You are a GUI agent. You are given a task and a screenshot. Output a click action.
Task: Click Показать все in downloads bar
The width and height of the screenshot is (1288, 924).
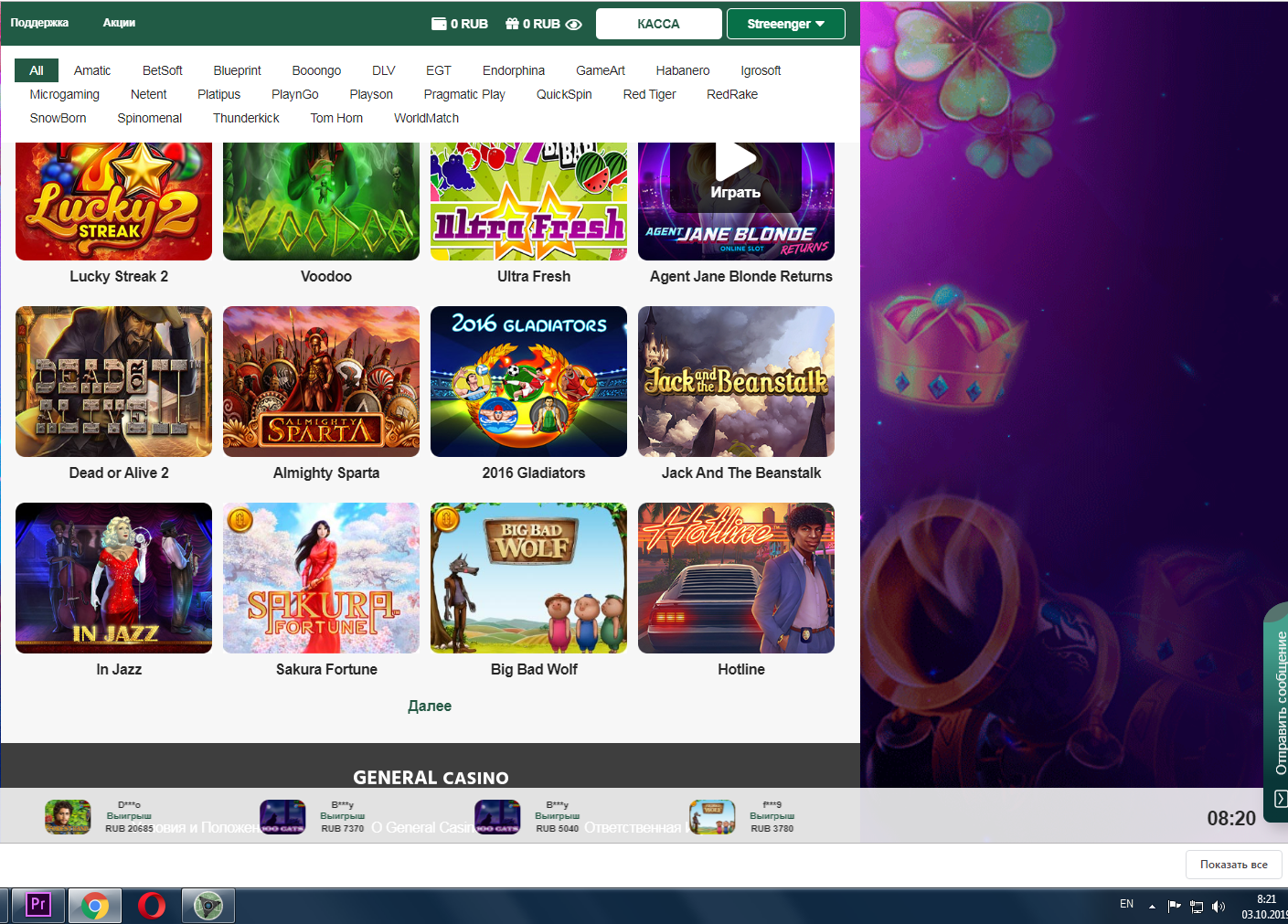1234,865
